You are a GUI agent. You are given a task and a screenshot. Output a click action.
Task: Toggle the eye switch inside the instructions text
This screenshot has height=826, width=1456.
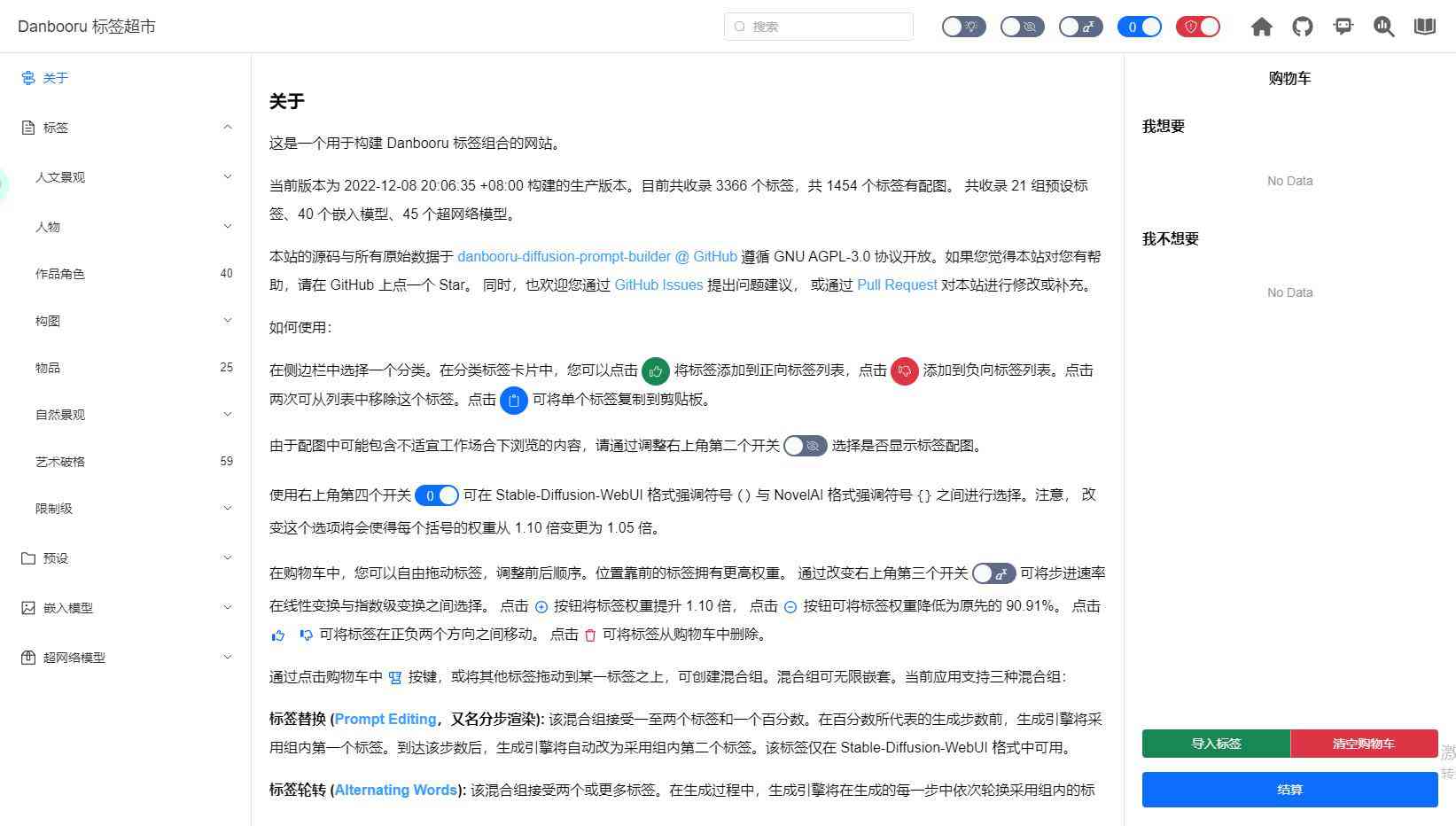click(806, 446)
